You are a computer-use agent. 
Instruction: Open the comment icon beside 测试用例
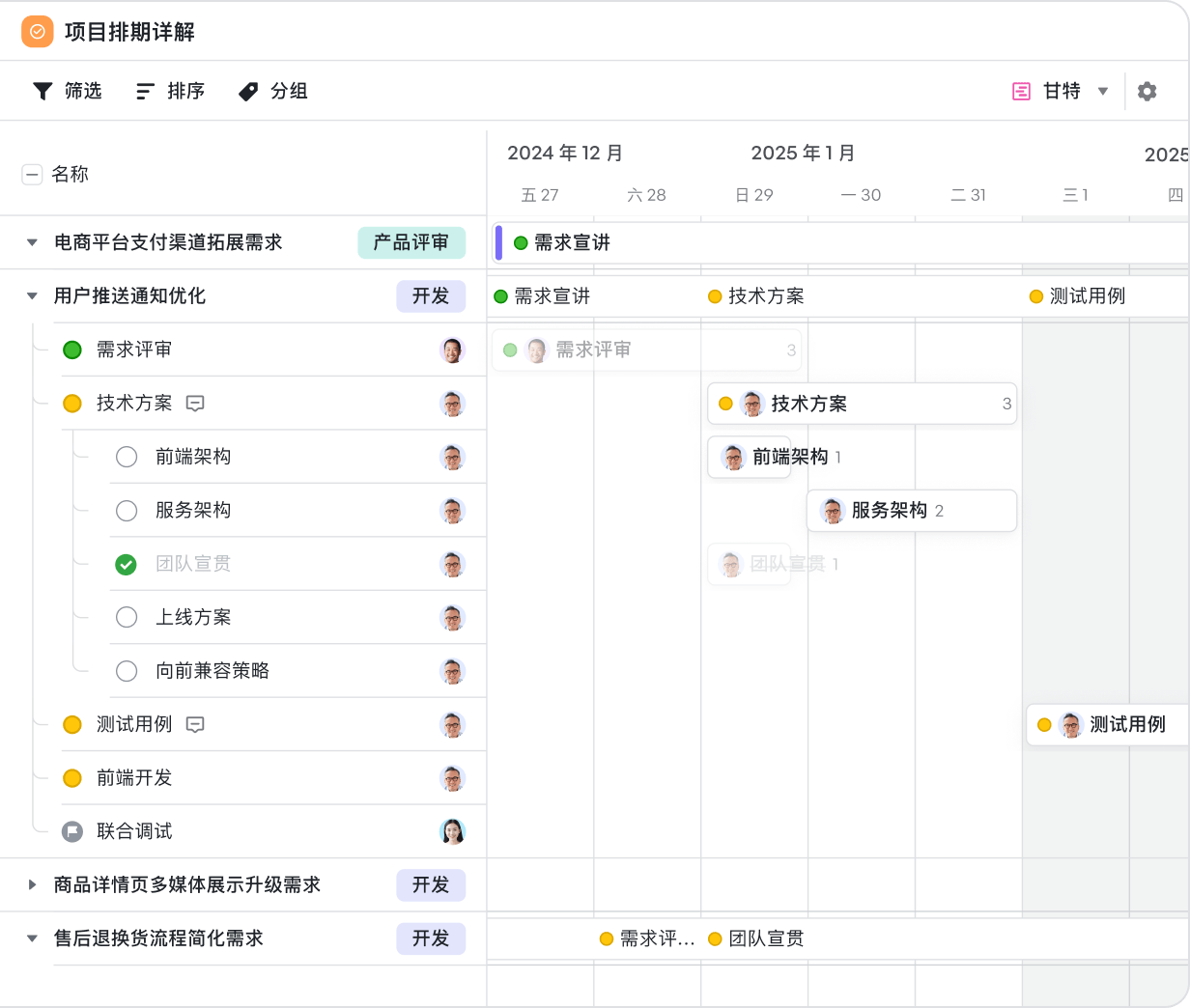(x=195, y=725)
